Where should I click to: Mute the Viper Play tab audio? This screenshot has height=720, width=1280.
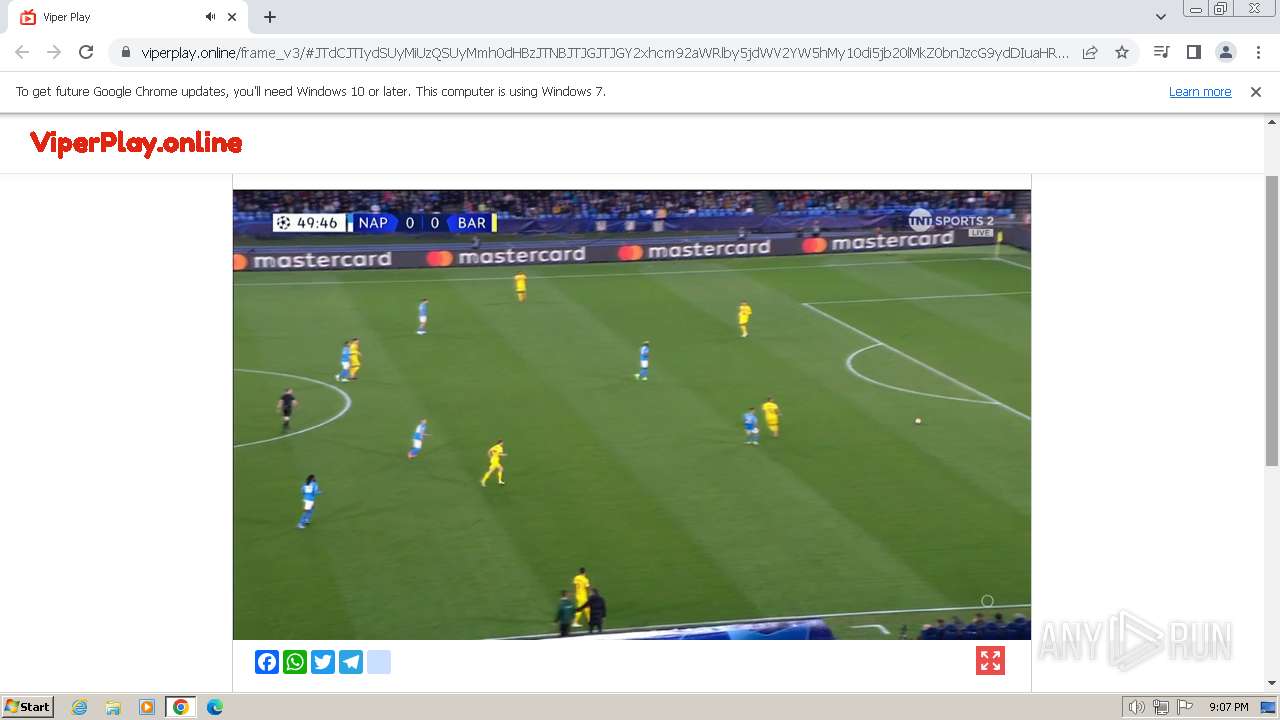pos(210,17)
